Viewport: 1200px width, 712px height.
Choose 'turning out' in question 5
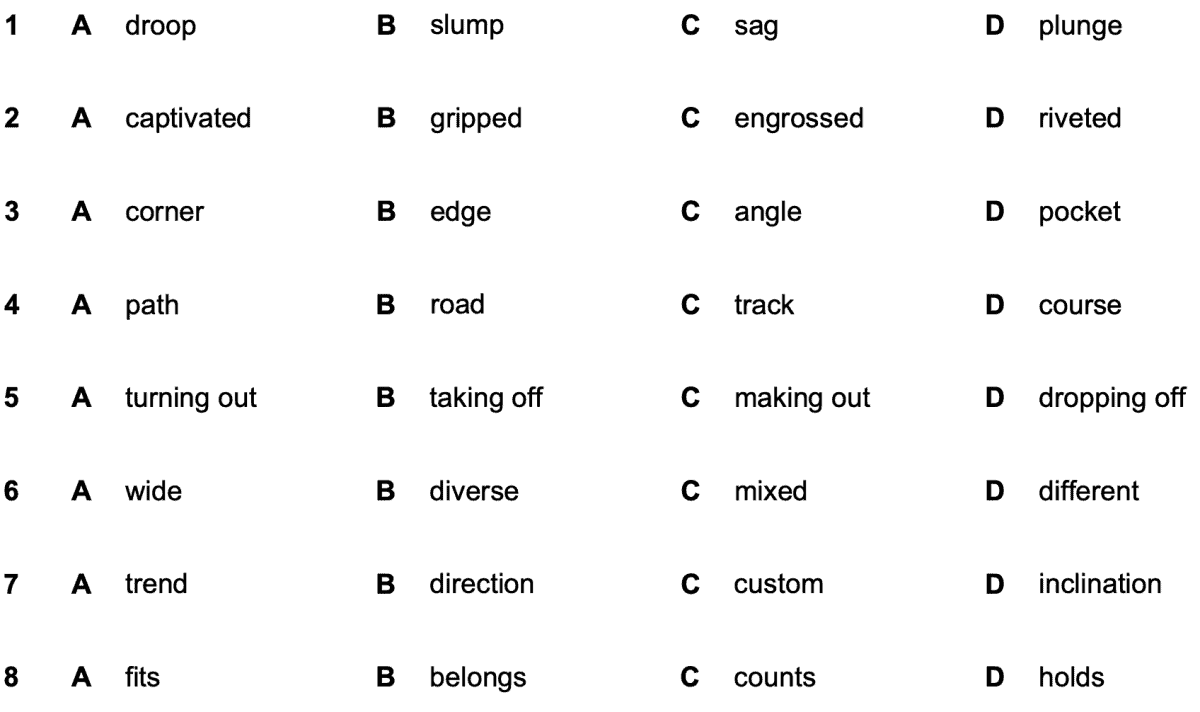pos(191,399)
